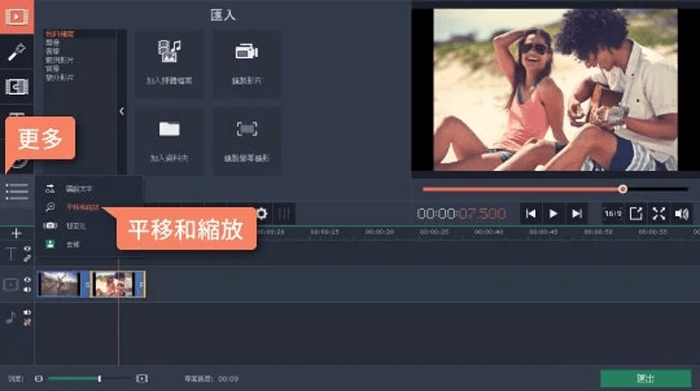This screenshot has width=700, height=391.
Task: Click the 00:00:07.500 timecode display
Action: click(x=461, y=214)
